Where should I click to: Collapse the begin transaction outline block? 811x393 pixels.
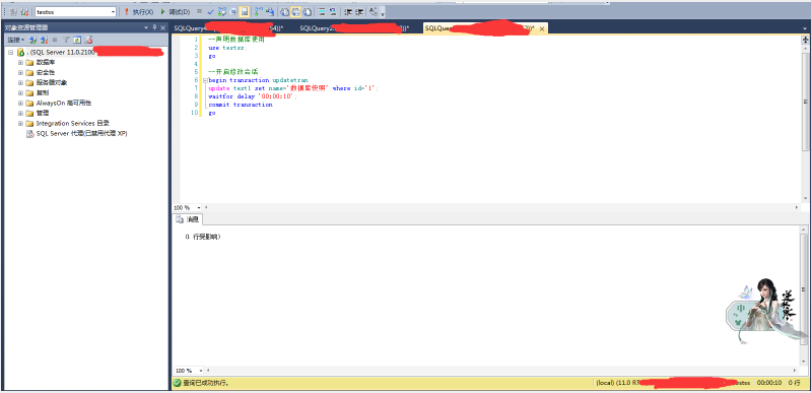pos(205,81)
